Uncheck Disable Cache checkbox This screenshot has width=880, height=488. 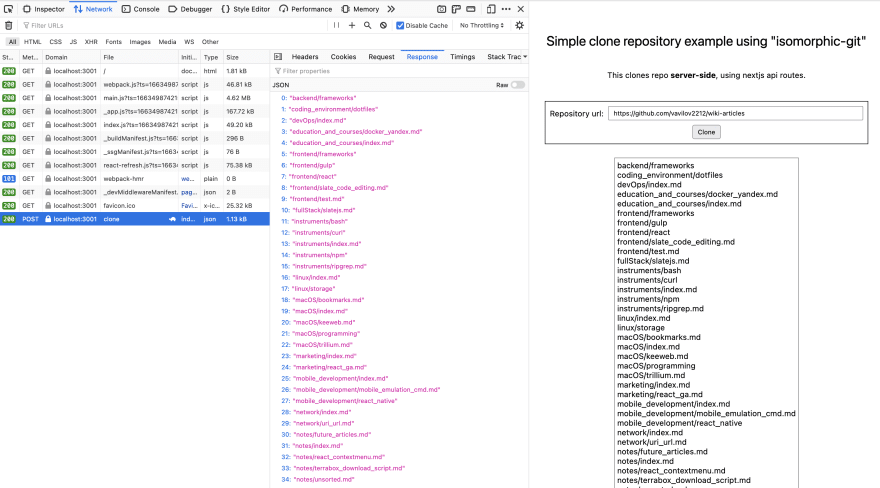click(400, 25)
